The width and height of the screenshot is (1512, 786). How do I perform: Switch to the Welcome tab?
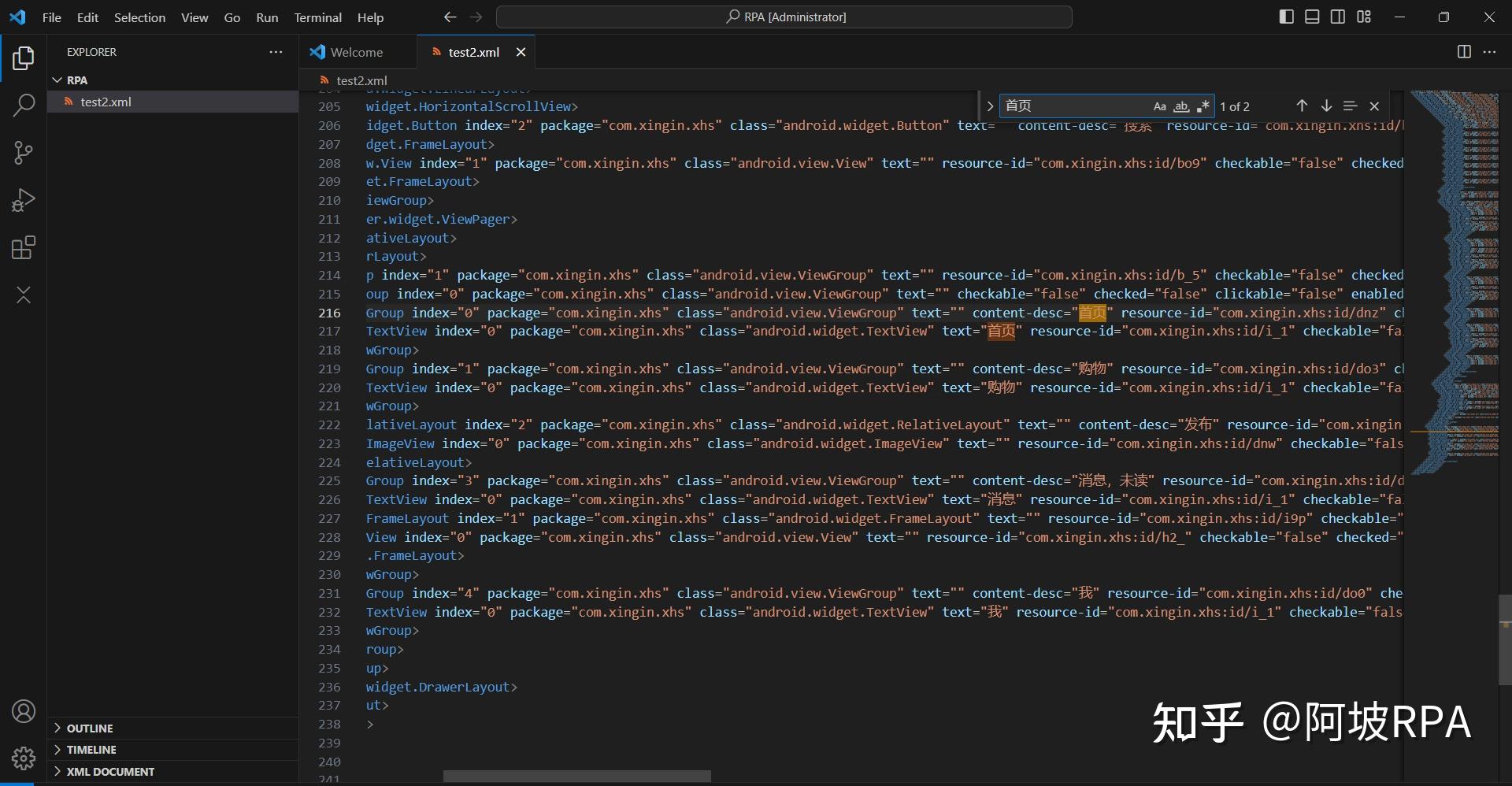click(x=356, y=52)
